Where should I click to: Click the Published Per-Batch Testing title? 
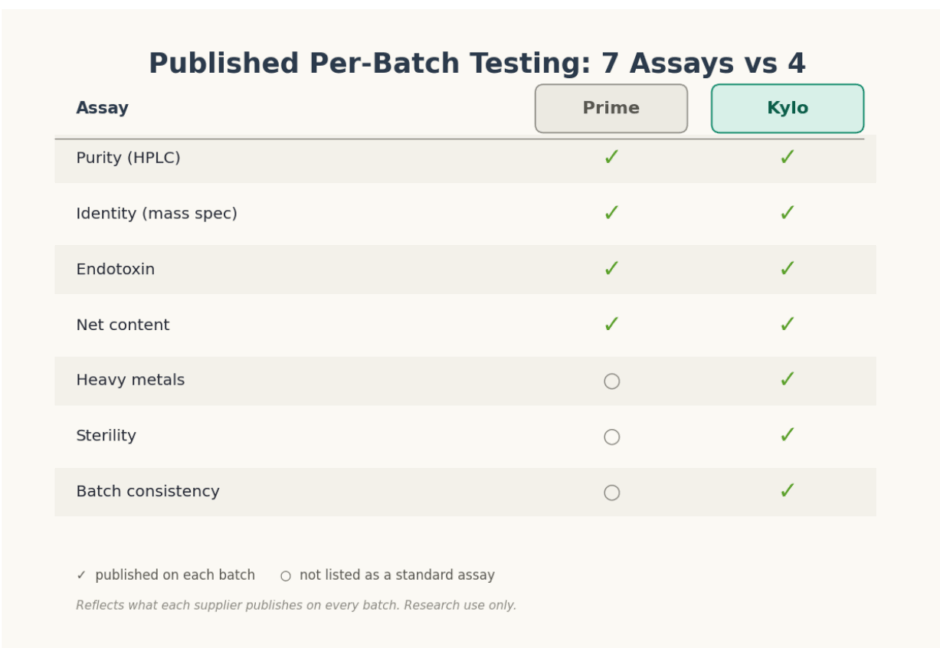pyautogui.click(x=477, y=63)
